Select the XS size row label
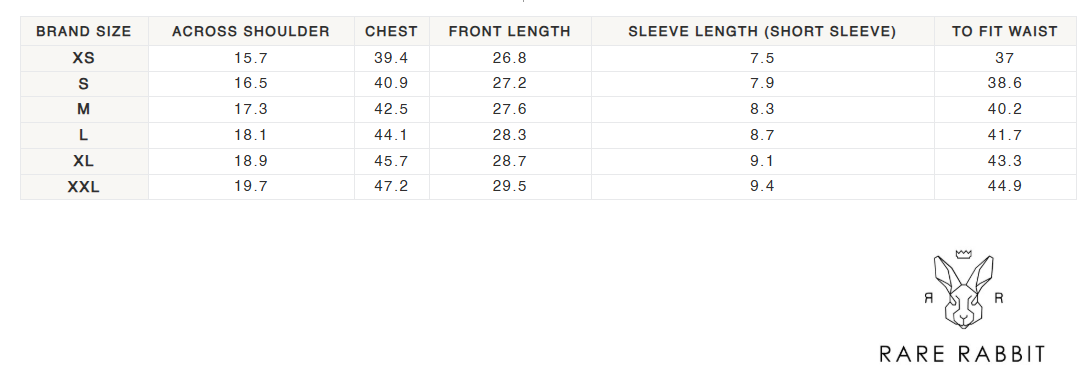1090x382 pixels. 83,58
